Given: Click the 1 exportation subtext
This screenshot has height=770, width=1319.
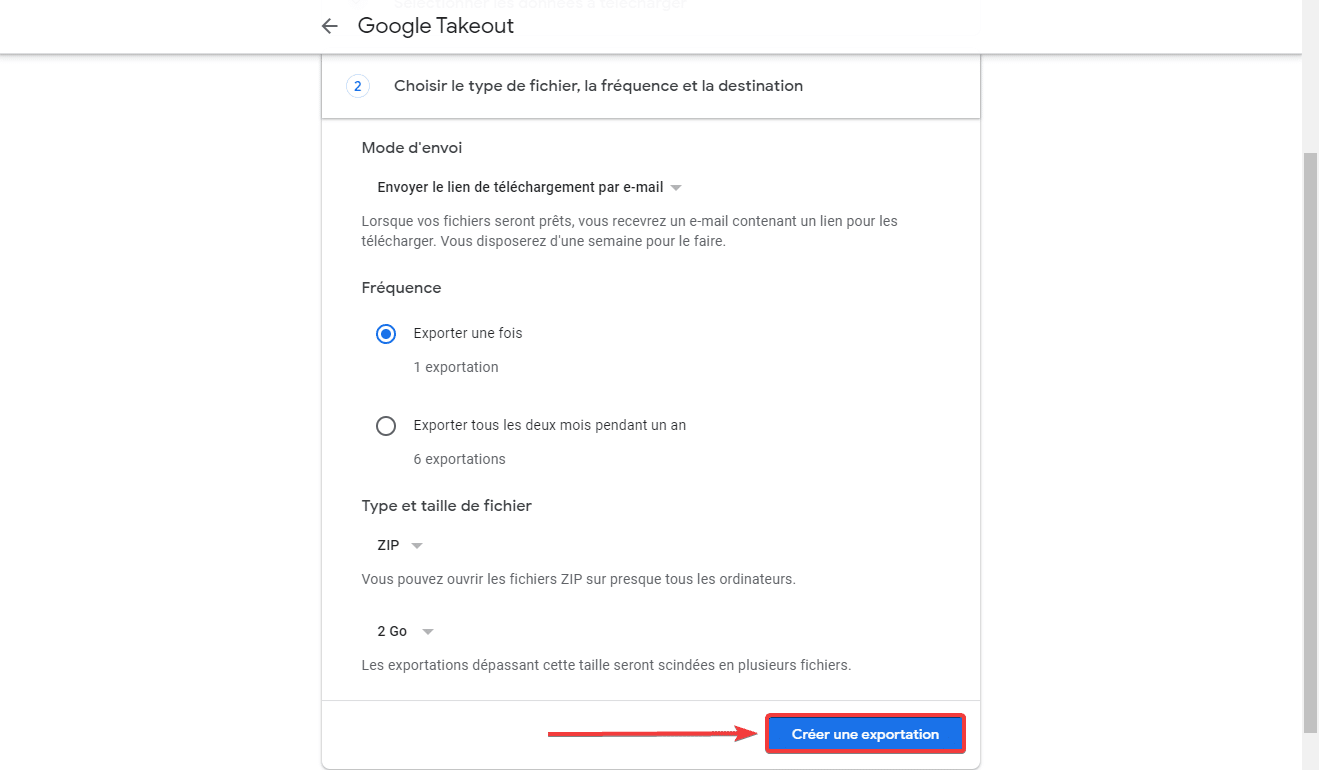Looking at the screenshot, I should coord(456,367).
